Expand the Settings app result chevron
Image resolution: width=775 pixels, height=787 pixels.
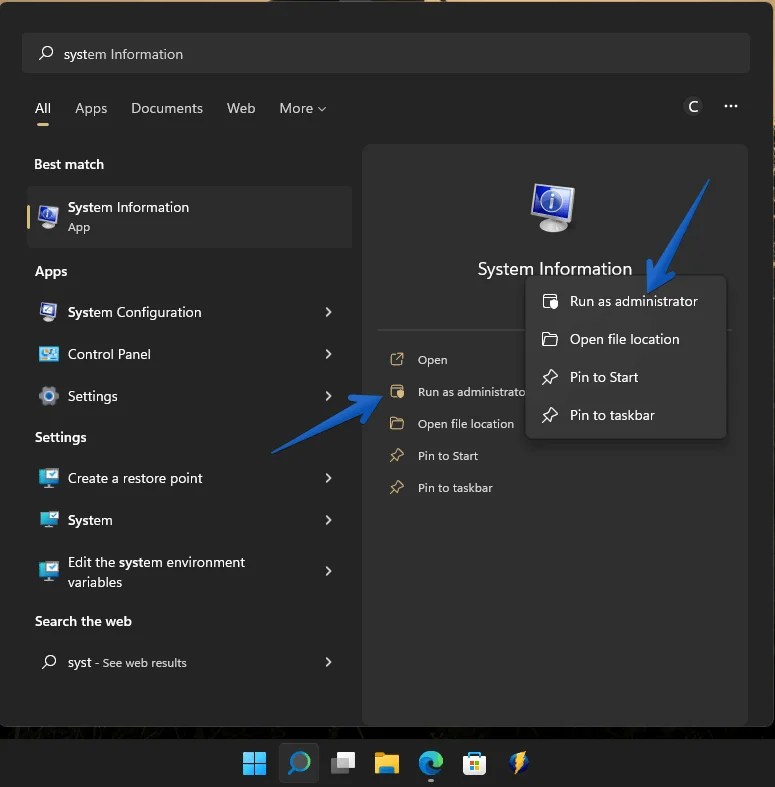(328, 396)
